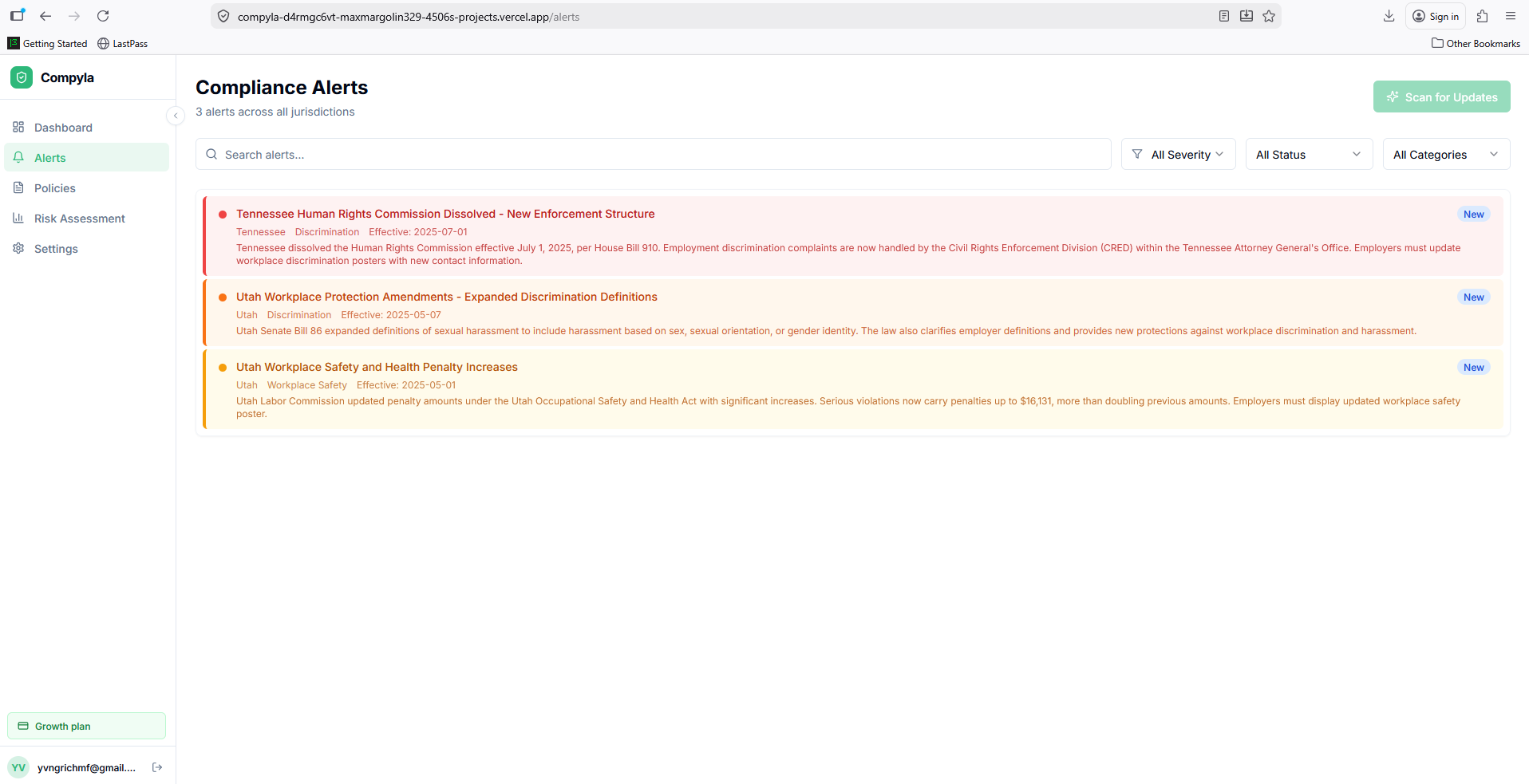Click the Alerts bell icon
The width and height of the screenshot is (1529, 784).
[x=18, y=157]
